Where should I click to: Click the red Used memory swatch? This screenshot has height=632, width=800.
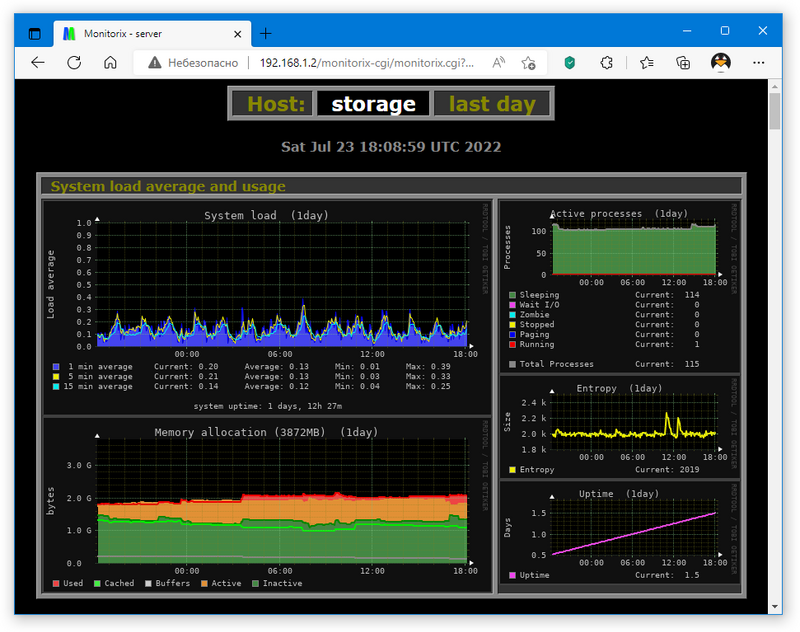(56, 584)
